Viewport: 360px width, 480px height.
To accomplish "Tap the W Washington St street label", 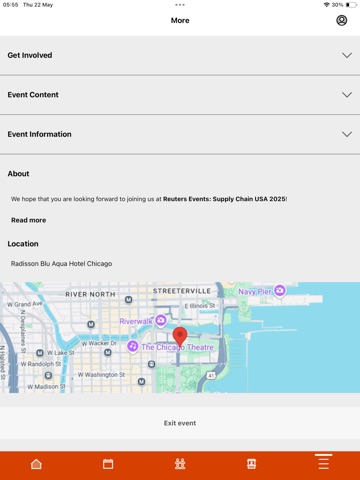I will pyautogui.click(x=101, y=375).
